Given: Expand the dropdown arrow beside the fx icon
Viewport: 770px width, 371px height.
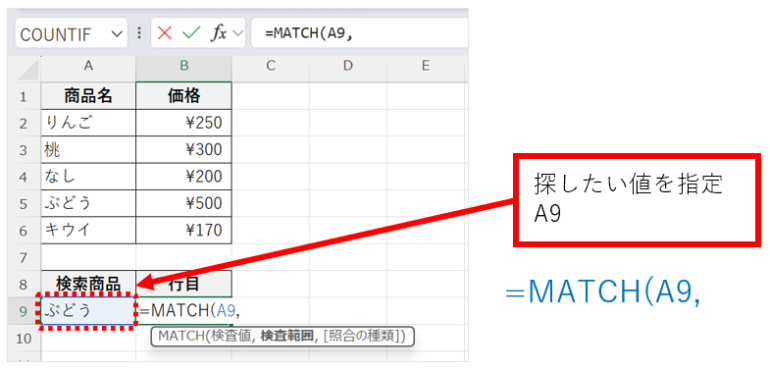Looking at the screenshot, I should [238, 33].
